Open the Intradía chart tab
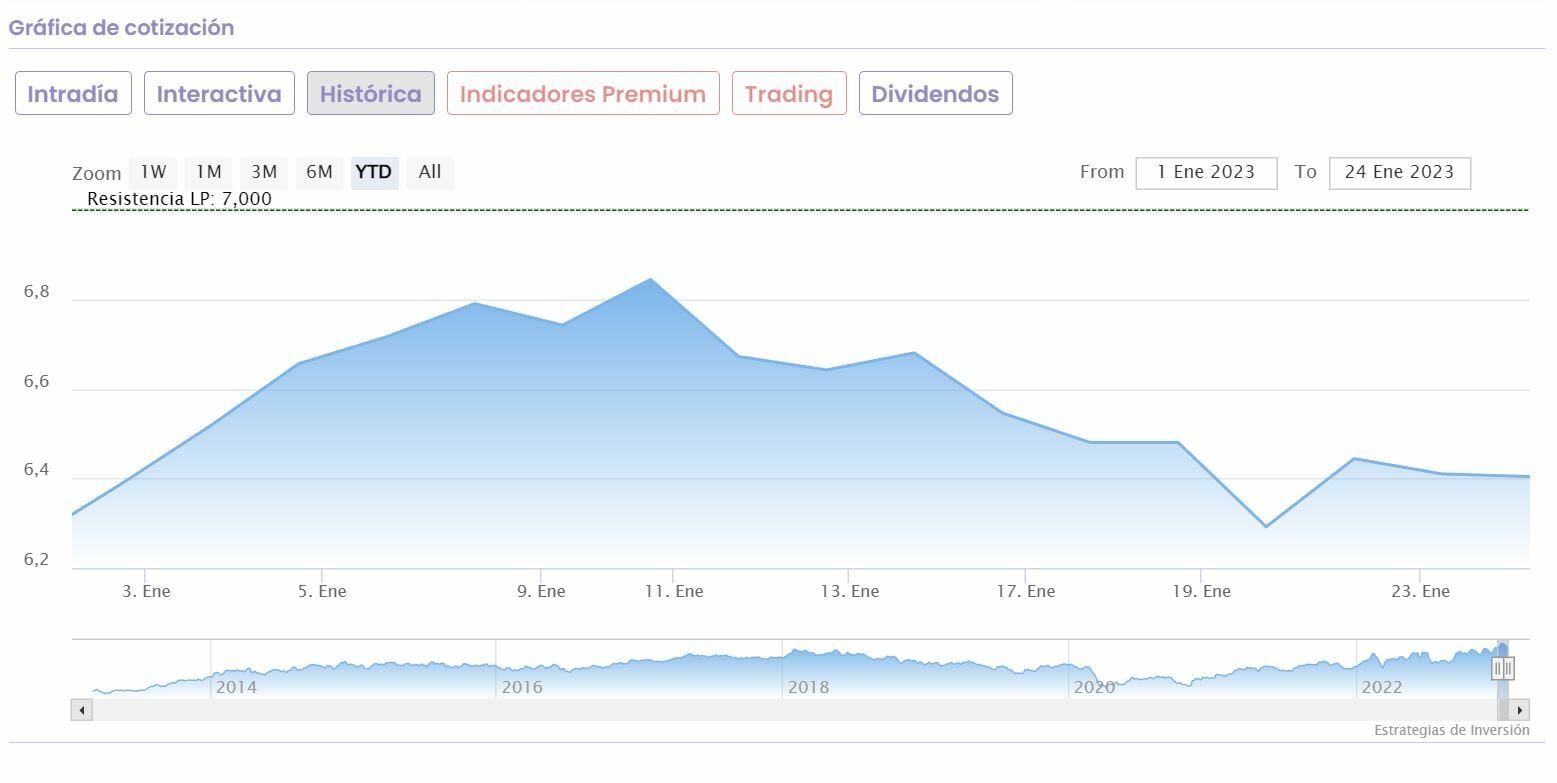 (73, 94)
